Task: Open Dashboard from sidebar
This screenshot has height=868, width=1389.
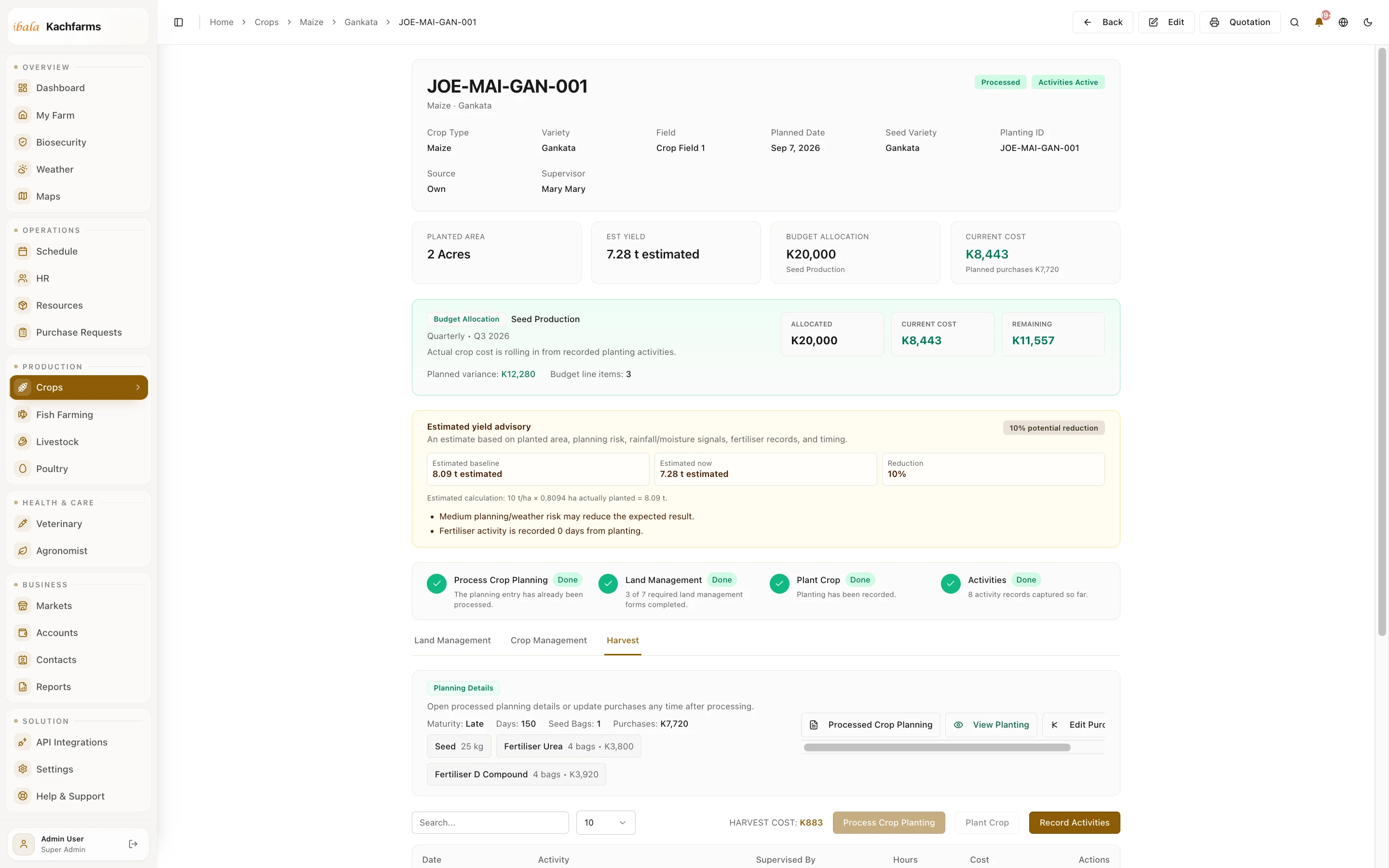Action: (79, 88)
